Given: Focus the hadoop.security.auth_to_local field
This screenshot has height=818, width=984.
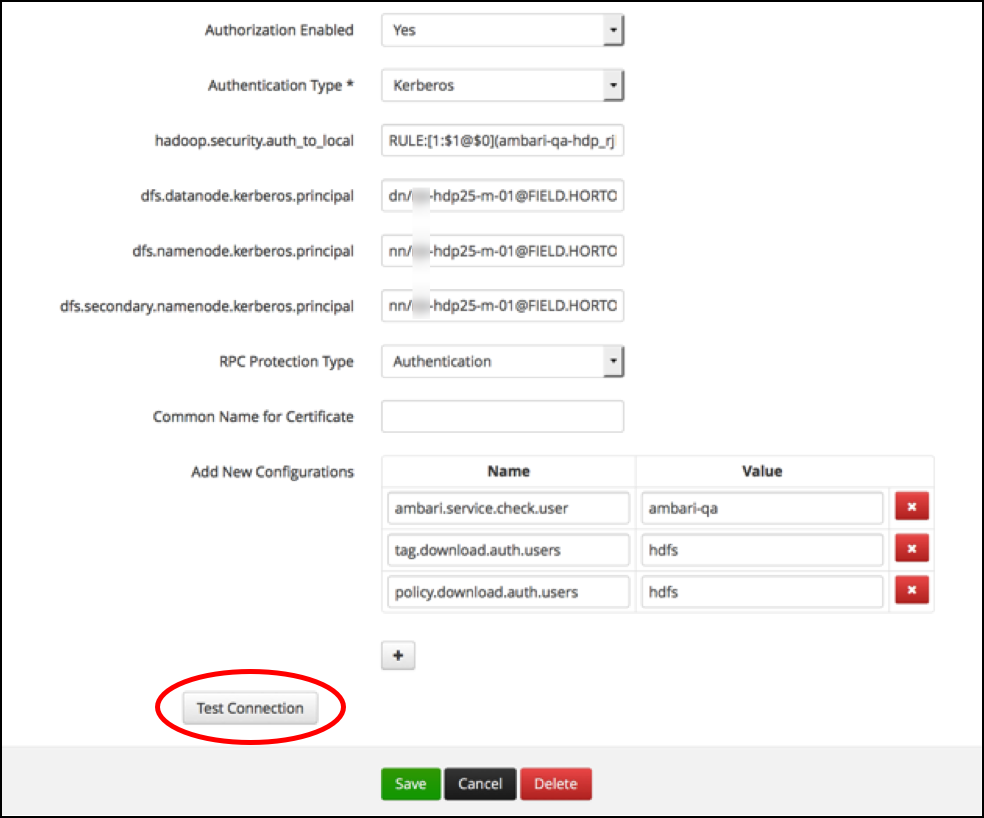Looking at the screenshot, I should (502, 141).
